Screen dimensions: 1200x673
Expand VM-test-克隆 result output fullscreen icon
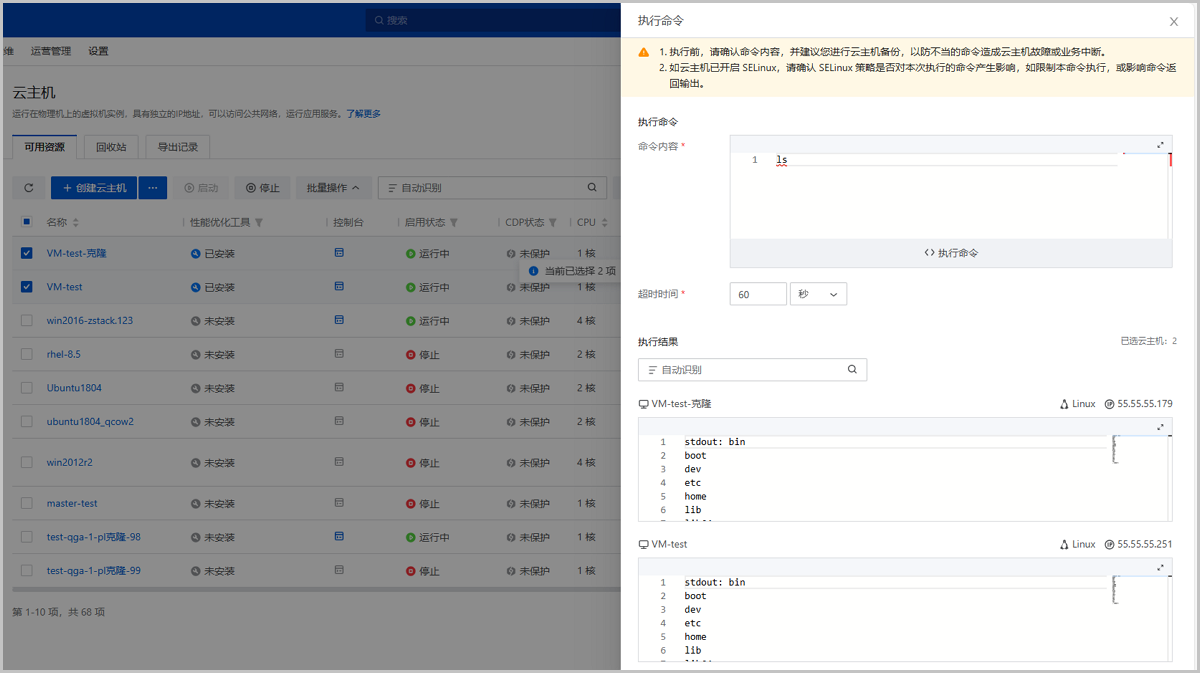coord(1160,427)
